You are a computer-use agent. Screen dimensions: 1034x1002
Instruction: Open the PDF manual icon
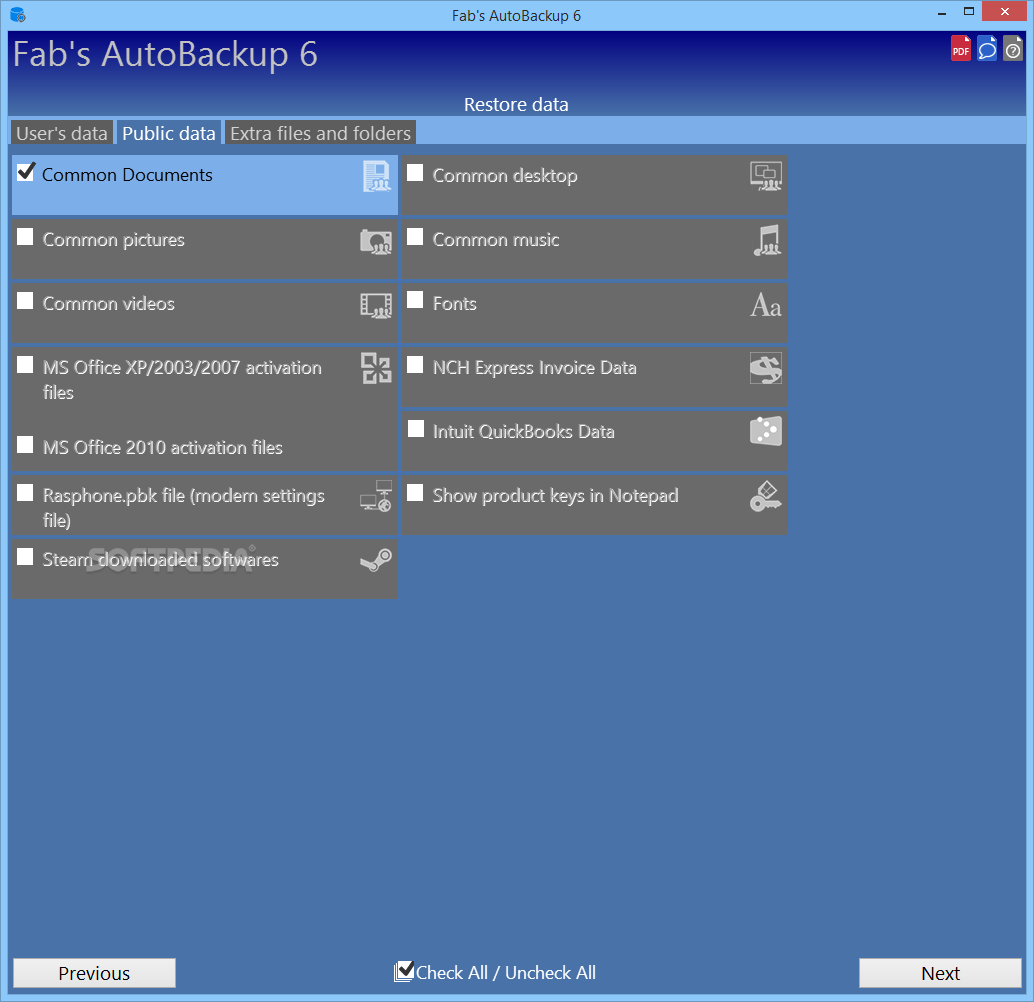click(x=960, y=49)
